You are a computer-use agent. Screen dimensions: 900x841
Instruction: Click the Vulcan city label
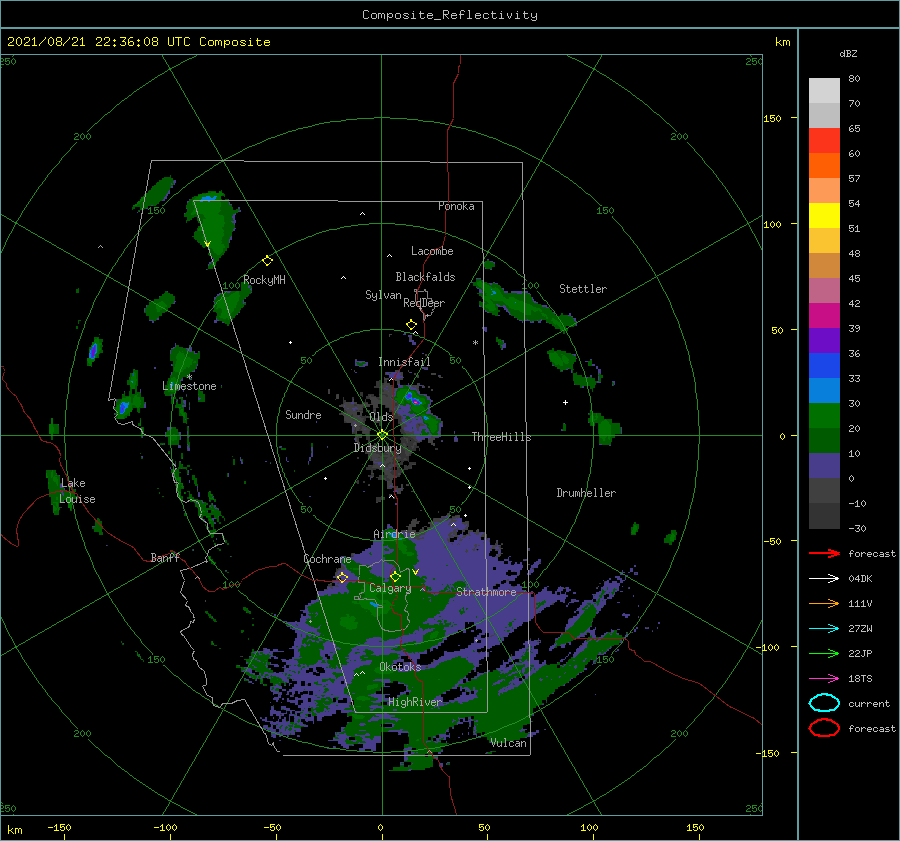click(x=509, y=743)
